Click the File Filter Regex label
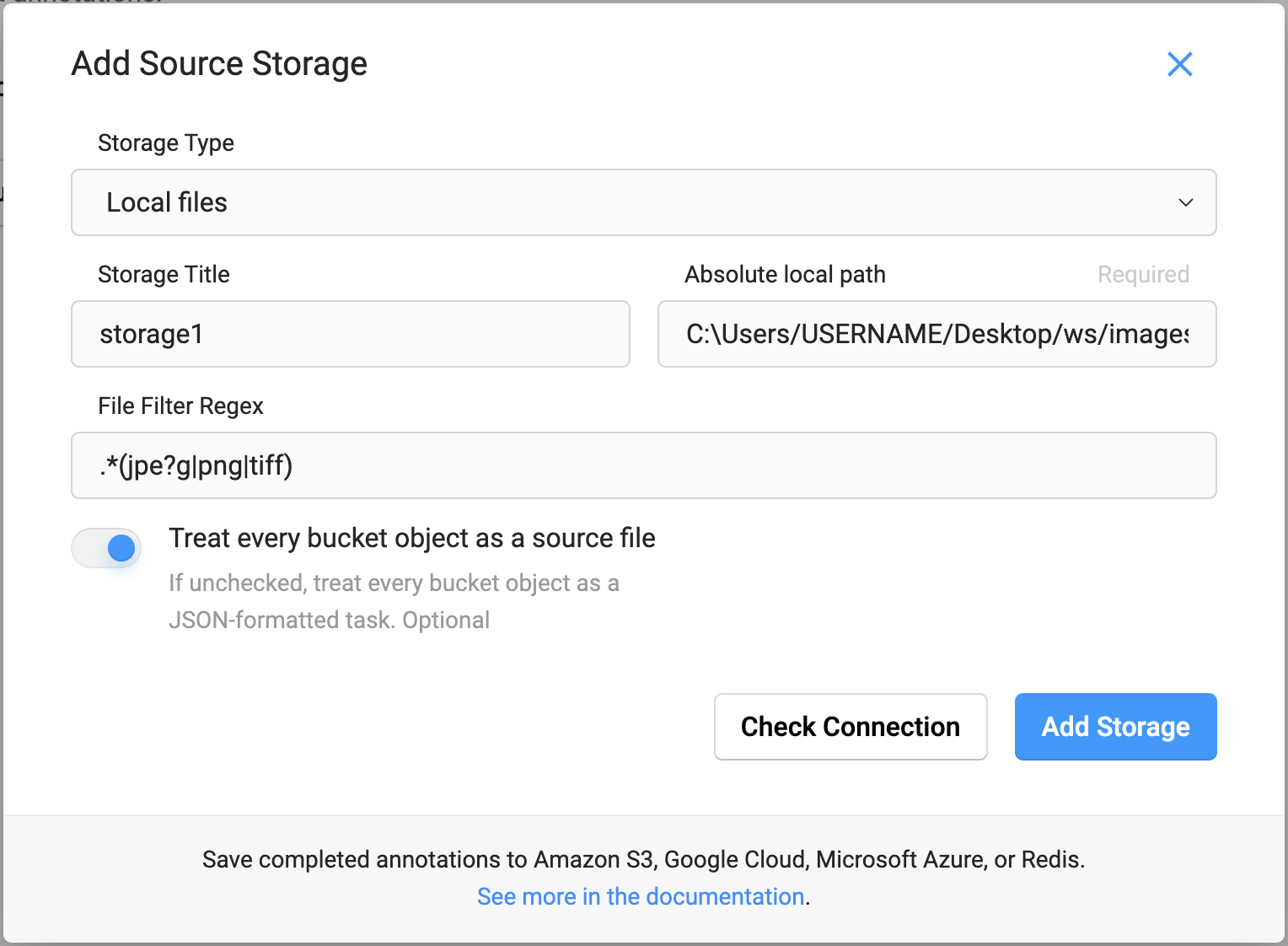Viewport: 1288px width, 946px height. [x=180, y=406]
